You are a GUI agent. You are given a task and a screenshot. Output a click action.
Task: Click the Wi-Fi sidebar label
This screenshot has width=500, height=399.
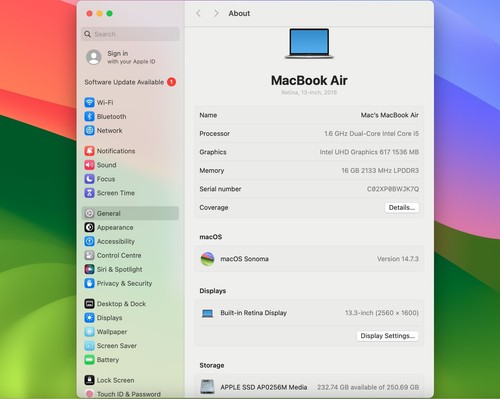(105, 102)
